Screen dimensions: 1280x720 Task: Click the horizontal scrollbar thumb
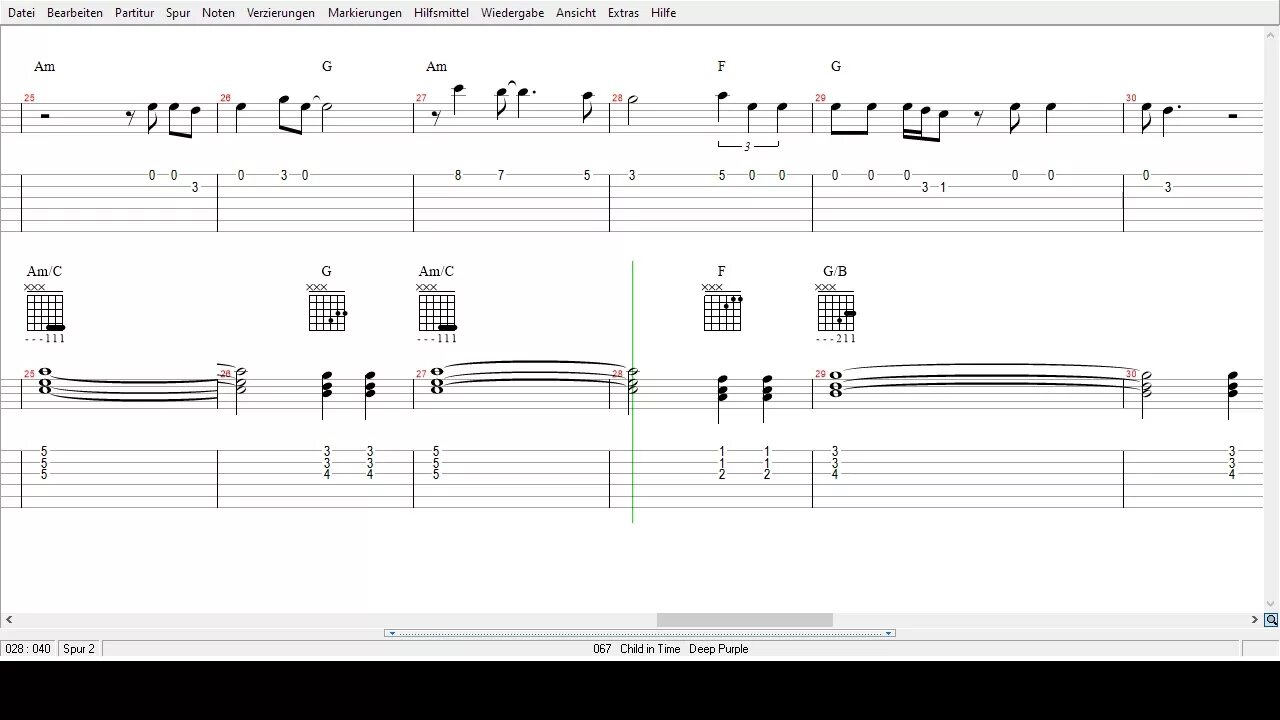coord(744,620)
